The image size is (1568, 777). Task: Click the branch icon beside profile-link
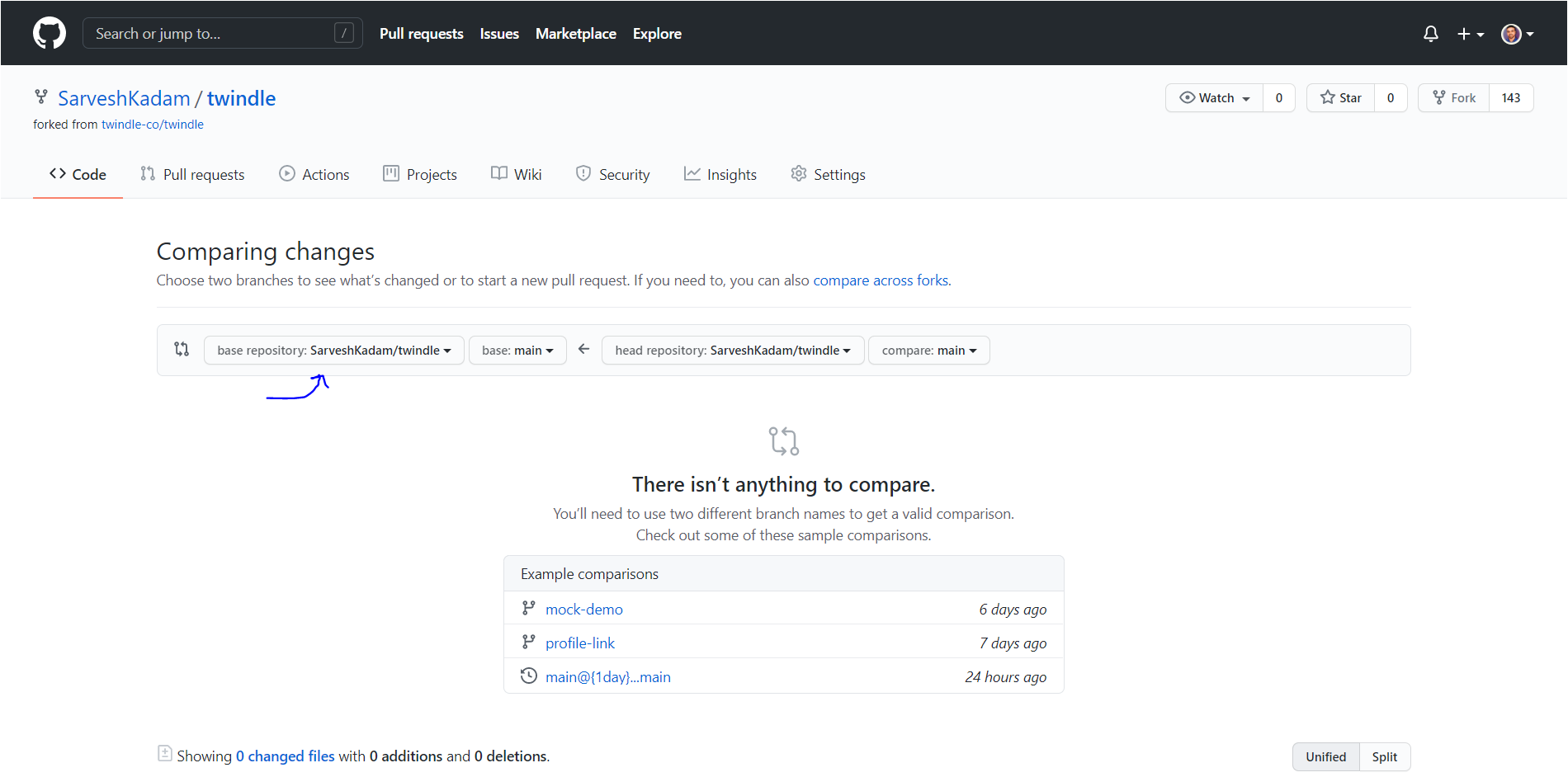click(x=529, y=642)
